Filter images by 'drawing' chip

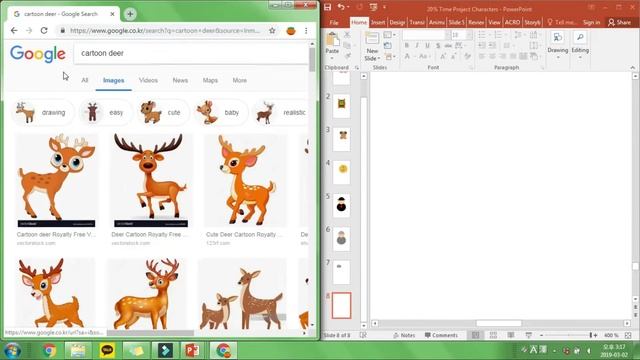[43, 112]
